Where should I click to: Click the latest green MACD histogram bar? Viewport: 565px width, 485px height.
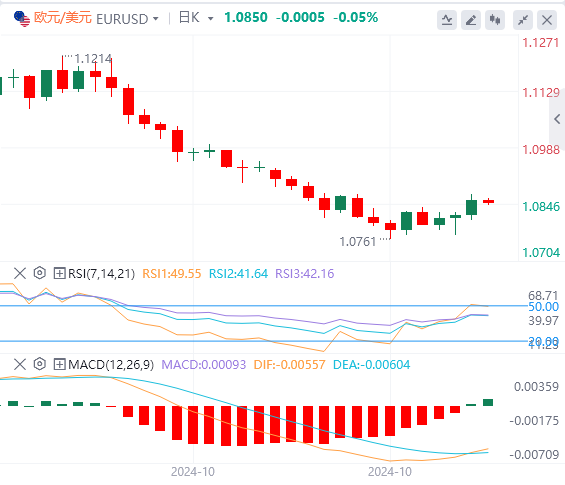(488, 402)
